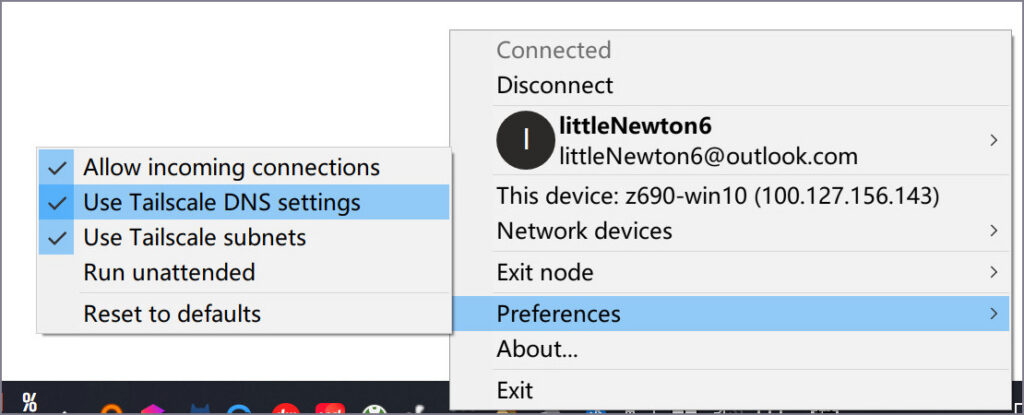This screenshot has width=1024, height=415.
Task: Click the Preferences submenu chevron
Action: click(x=993, y=314)
